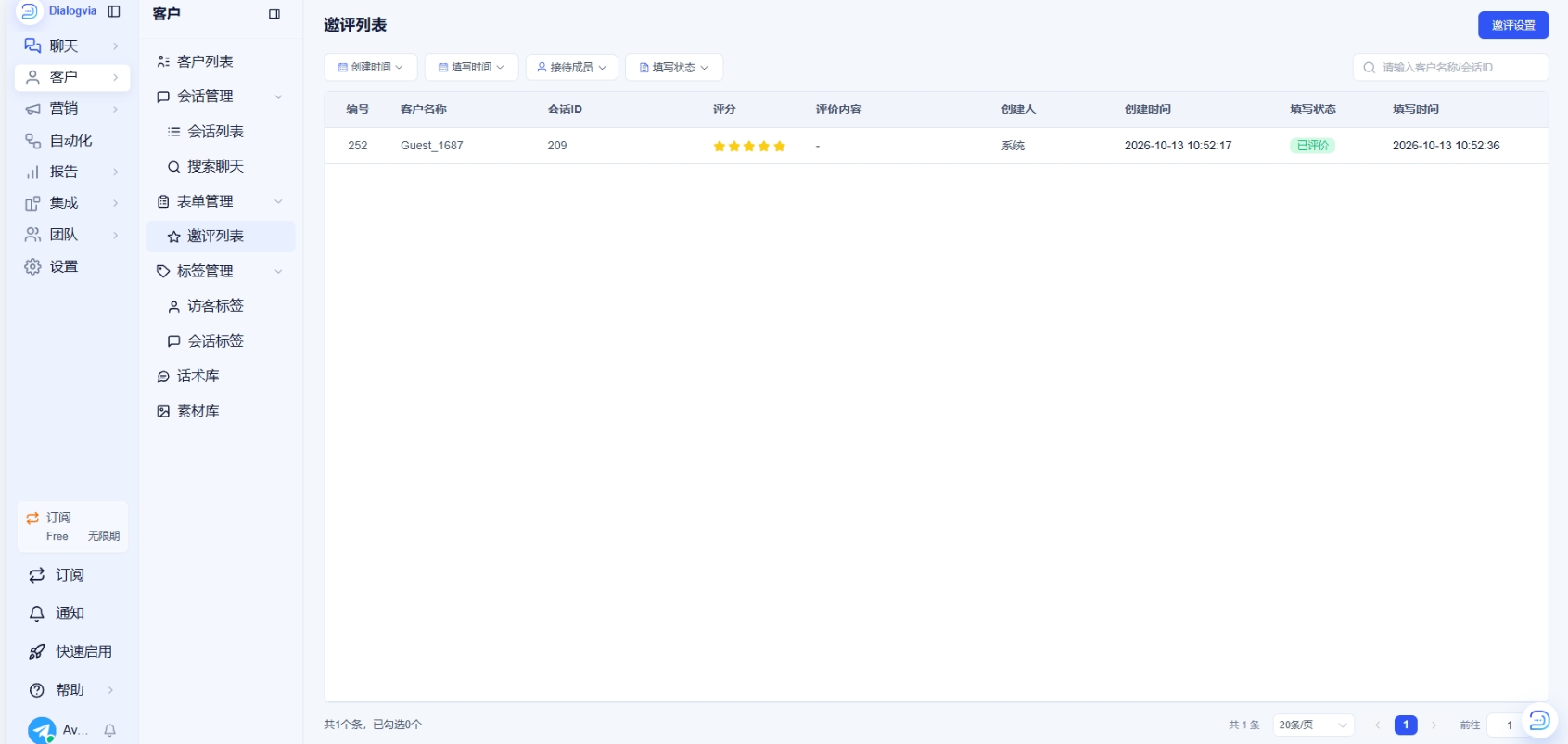
Task: Click the notification bell beside avatar
Action: 110,730
